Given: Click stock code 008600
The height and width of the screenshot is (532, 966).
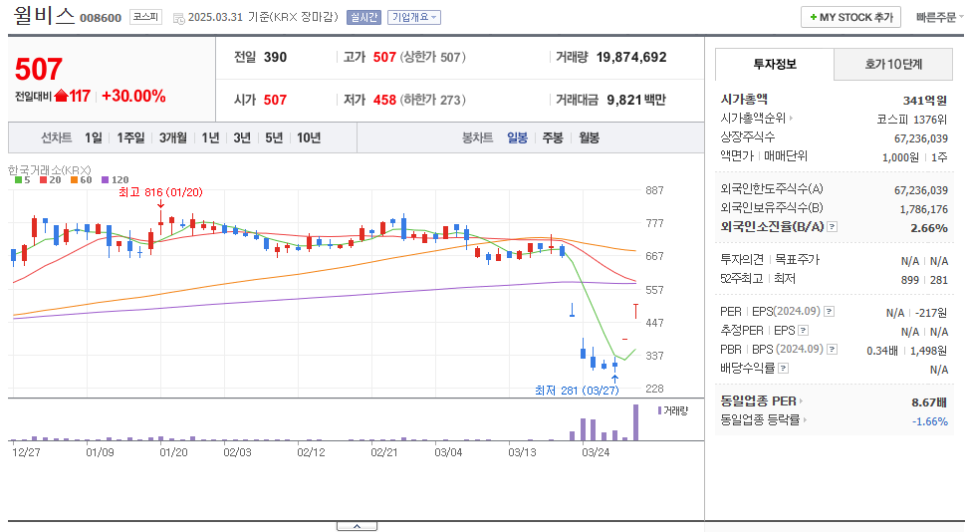Looking at the screenshot, I should [x=100, y=18].
